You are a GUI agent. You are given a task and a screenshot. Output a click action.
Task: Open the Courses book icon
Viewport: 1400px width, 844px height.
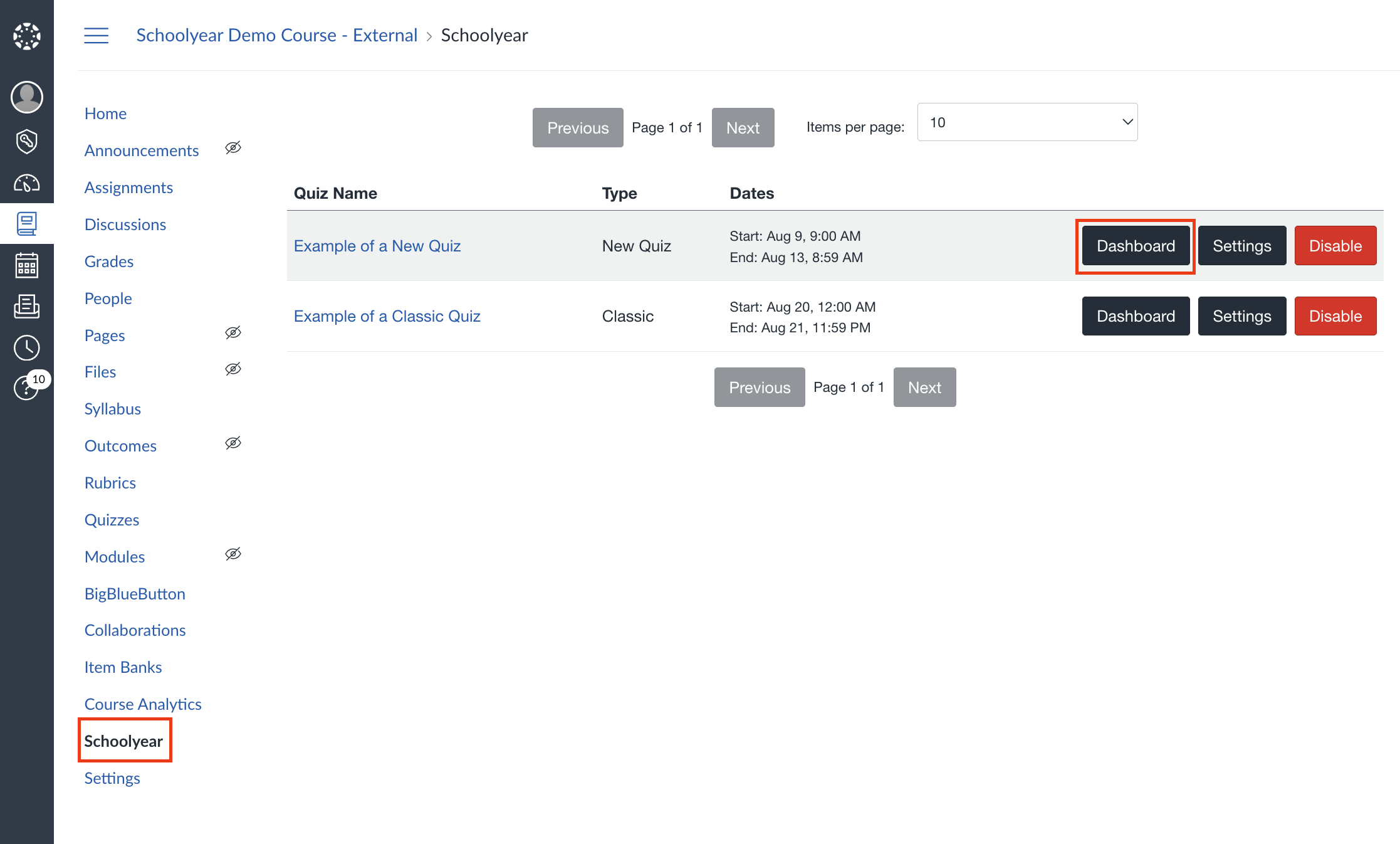click(x=27, y=224)
